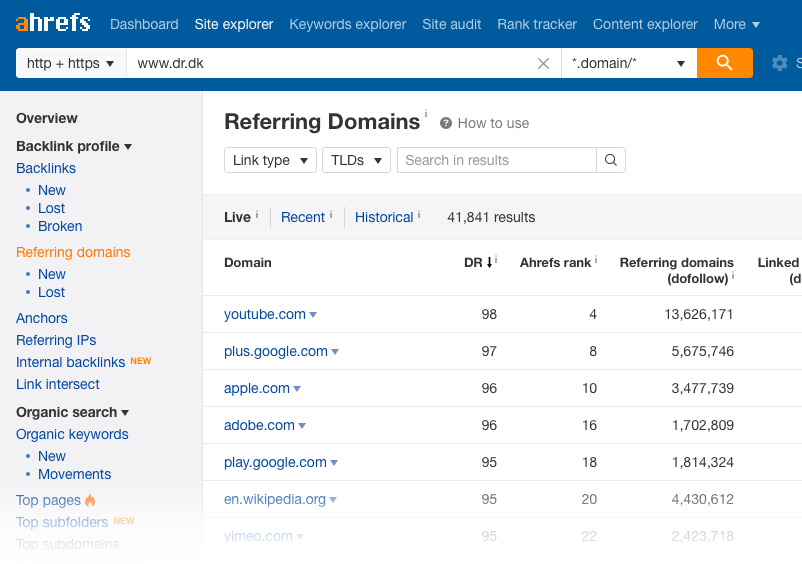Screen dimensions: 802x564
Task: Click the orange search magnifier button
Action: 724,63
